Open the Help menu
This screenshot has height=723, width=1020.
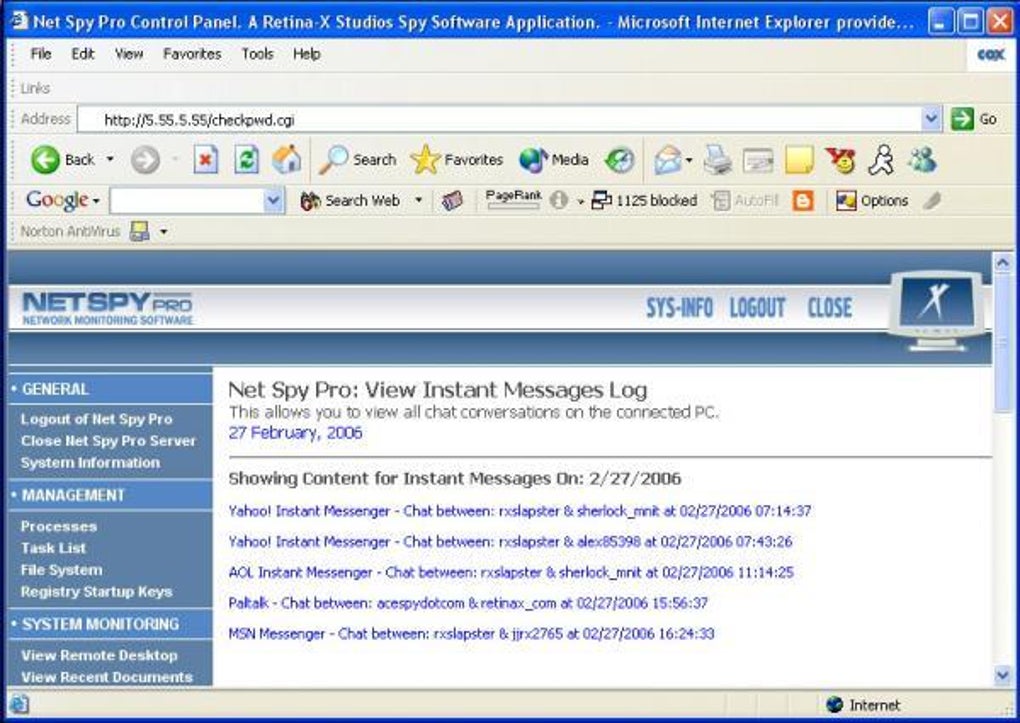pyautogui.click(x=306, y=54)
